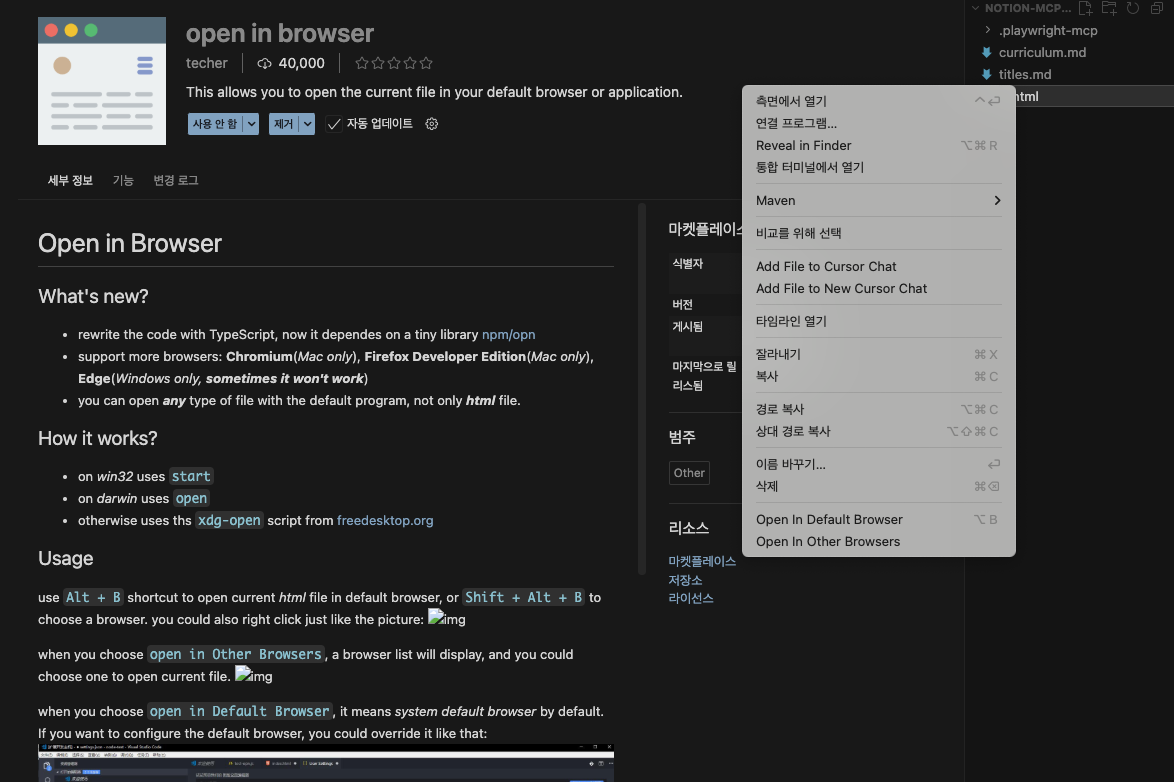Viewport: 1174px width, 782px height.
Task: Select Add File to New Cursor Chat
Action: tap(878, 288)
